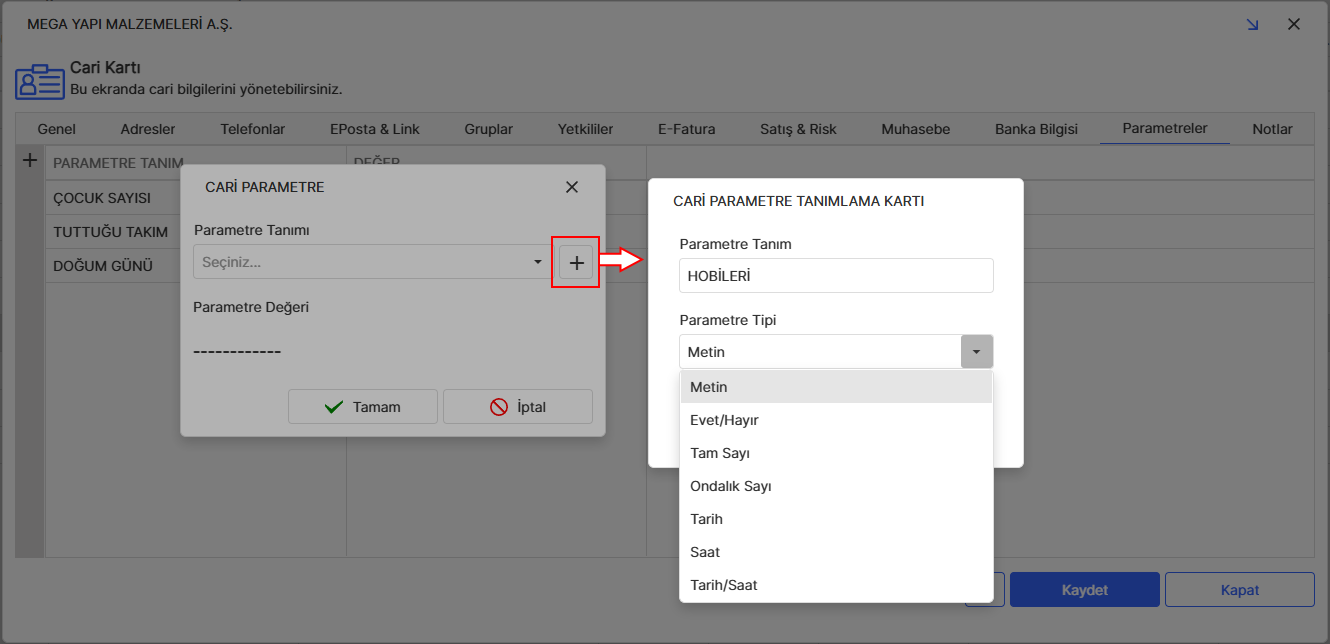Open the Notlar tab
1330x644 pixels.
click(1272, 129)
